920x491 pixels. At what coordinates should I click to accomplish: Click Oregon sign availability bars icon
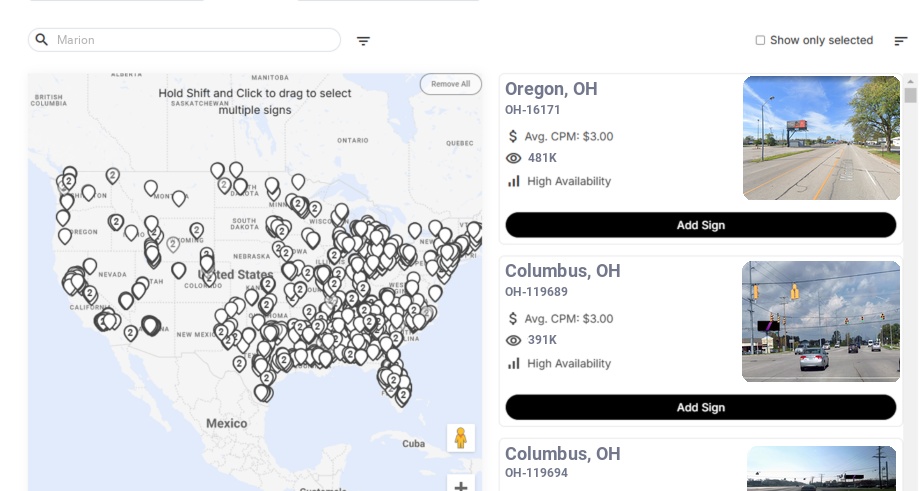point(514,181)
